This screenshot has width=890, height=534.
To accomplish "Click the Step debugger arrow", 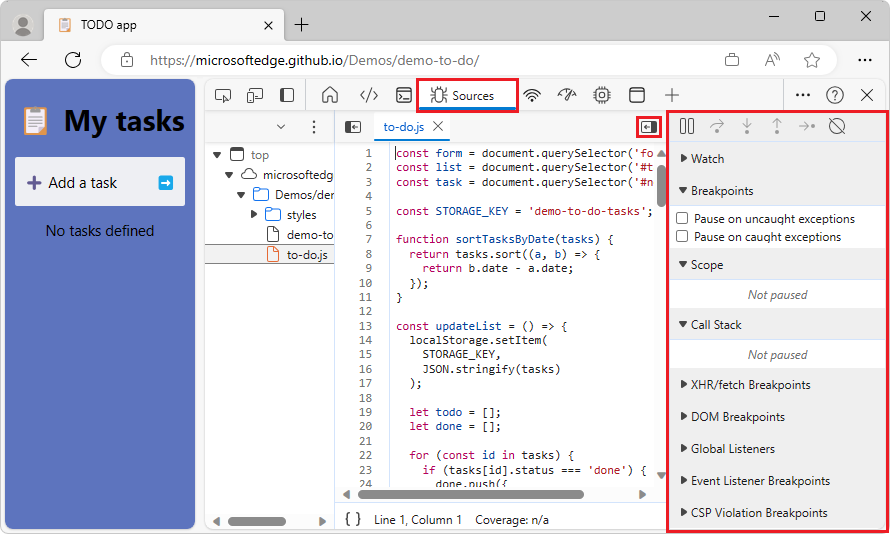I will coord(807,126).
